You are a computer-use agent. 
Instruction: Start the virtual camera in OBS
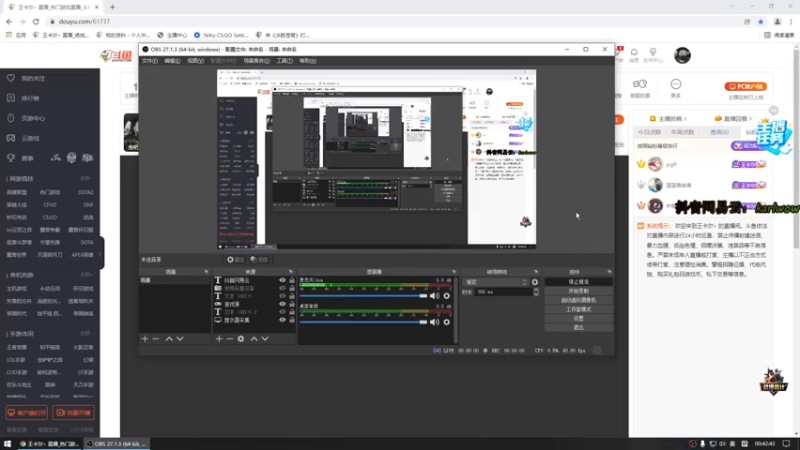pos(578,300)
